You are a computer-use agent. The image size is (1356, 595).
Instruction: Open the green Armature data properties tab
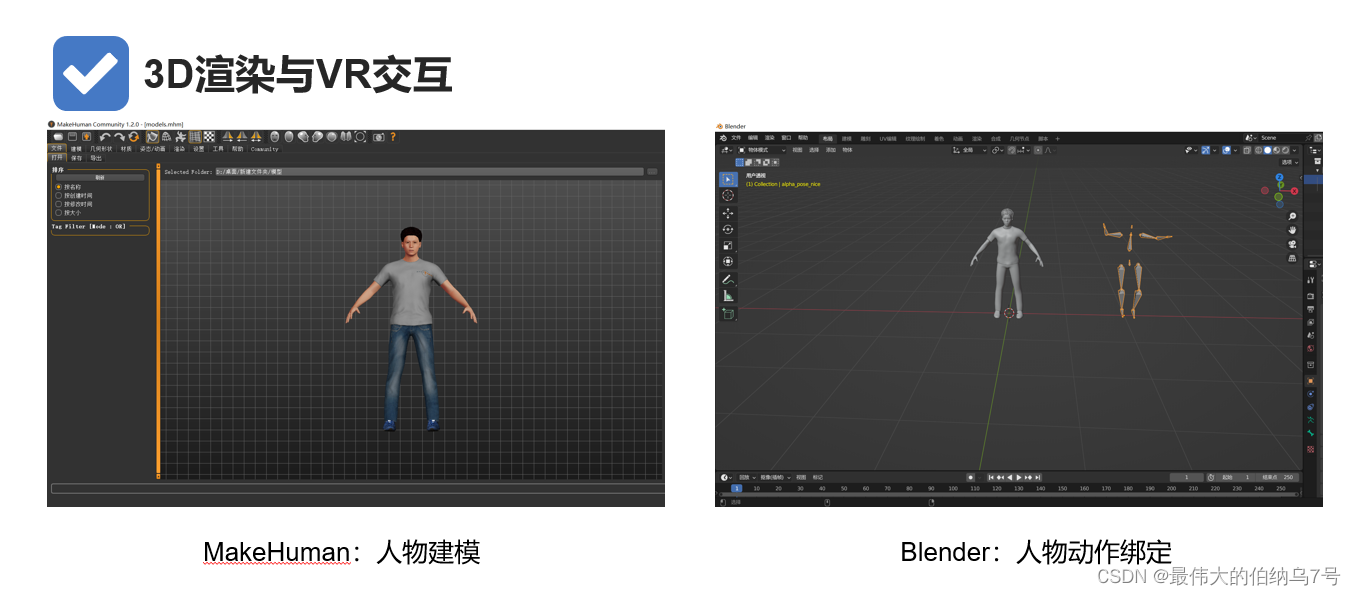(x=1311, y=420)
